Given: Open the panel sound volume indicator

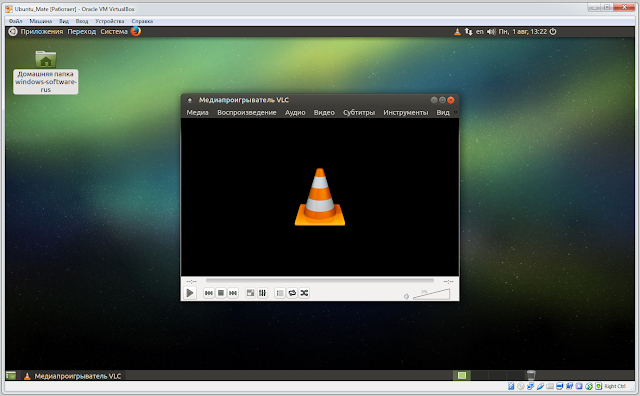Looking at the screenshot, I should click(491, 31).
